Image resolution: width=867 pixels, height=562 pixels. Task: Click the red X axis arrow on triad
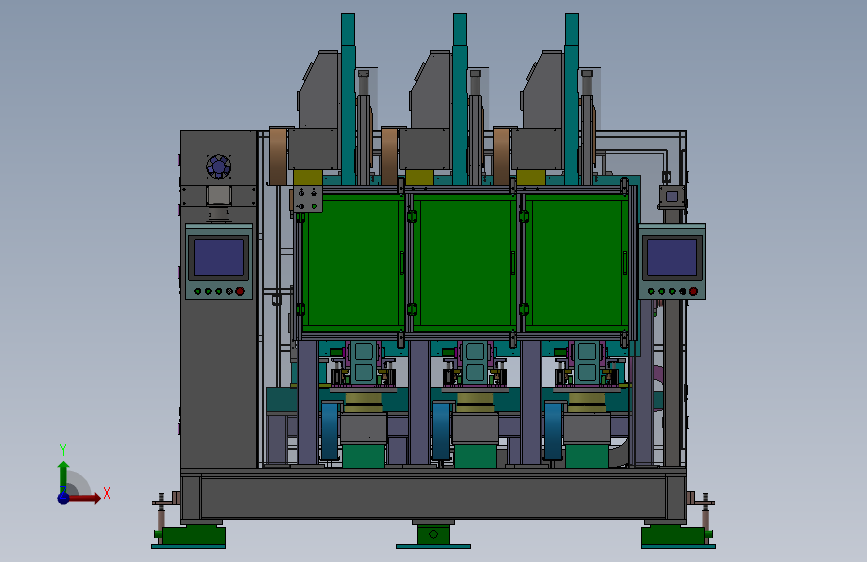(x=84, y=498)
